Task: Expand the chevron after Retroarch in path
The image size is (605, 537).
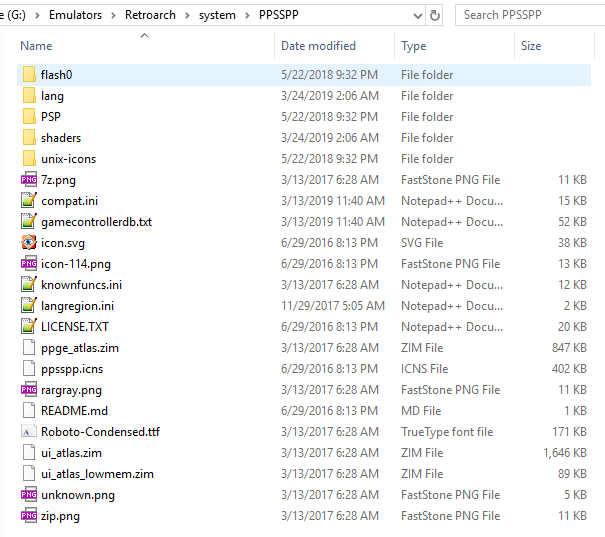Action: click(187, 15)
